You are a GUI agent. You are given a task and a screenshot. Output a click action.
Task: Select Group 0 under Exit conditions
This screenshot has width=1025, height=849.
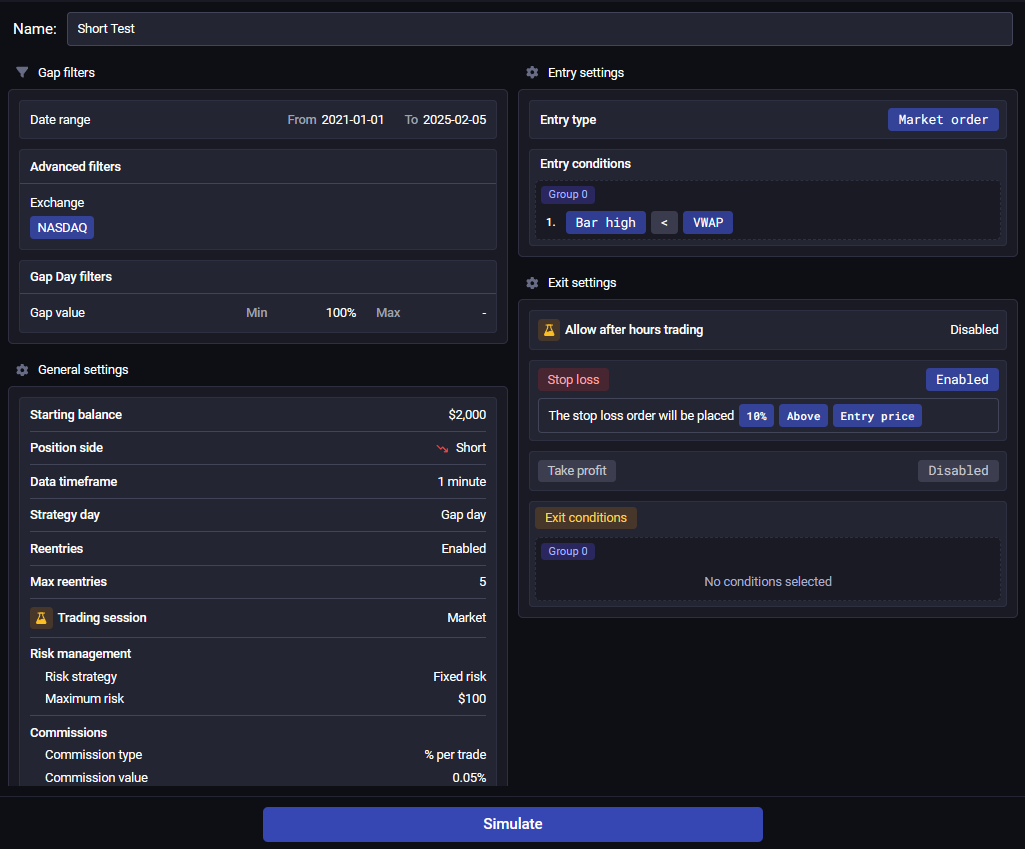[x=567, y=551]
